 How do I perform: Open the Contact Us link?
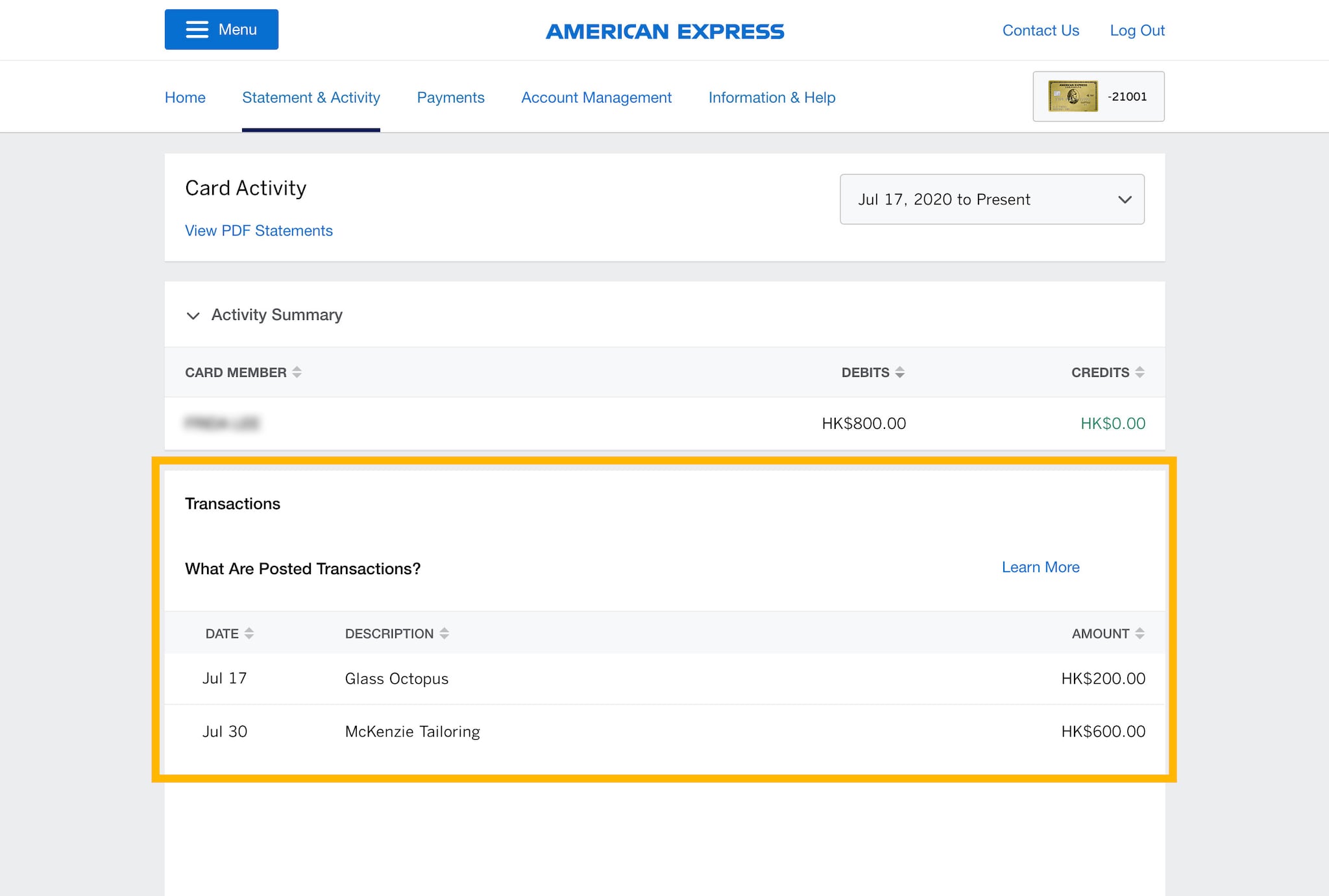1040,30
